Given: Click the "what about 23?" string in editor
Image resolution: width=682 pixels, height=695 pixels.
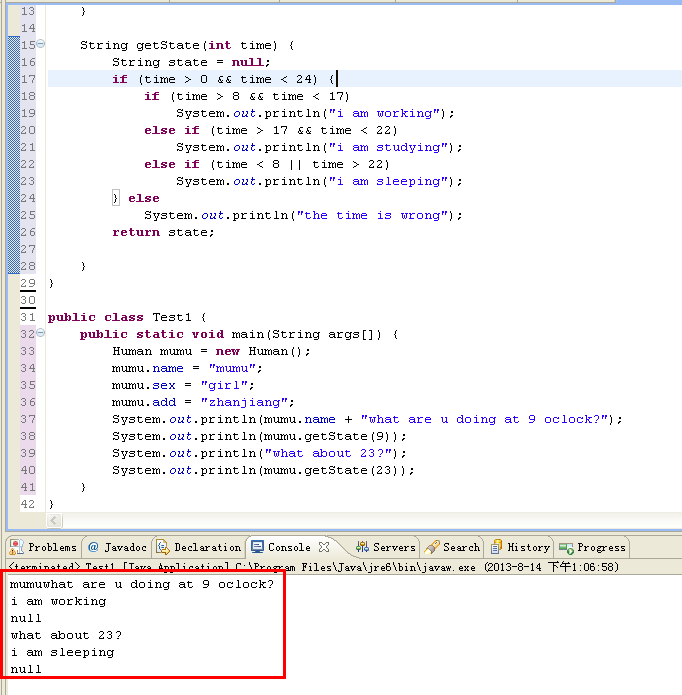Looking at the screenshot, I should point(328,453).
